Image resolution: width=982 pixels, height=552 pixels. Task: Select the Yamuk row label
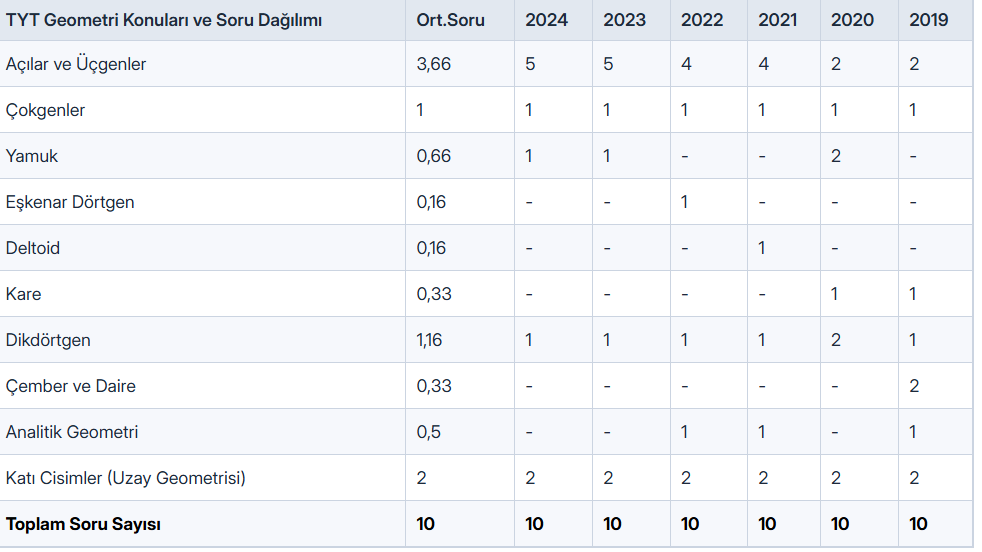coord(31,156)
